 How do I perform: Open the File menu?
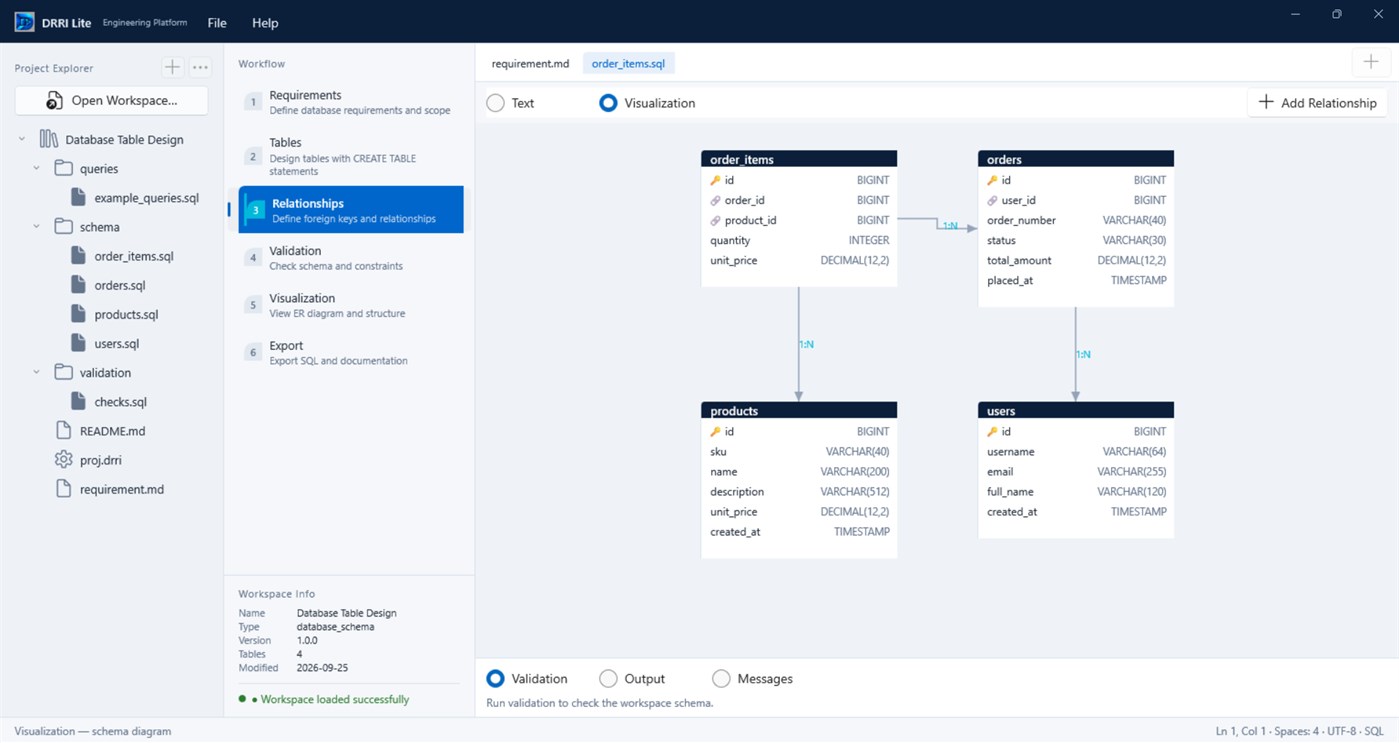click(217, 22)
